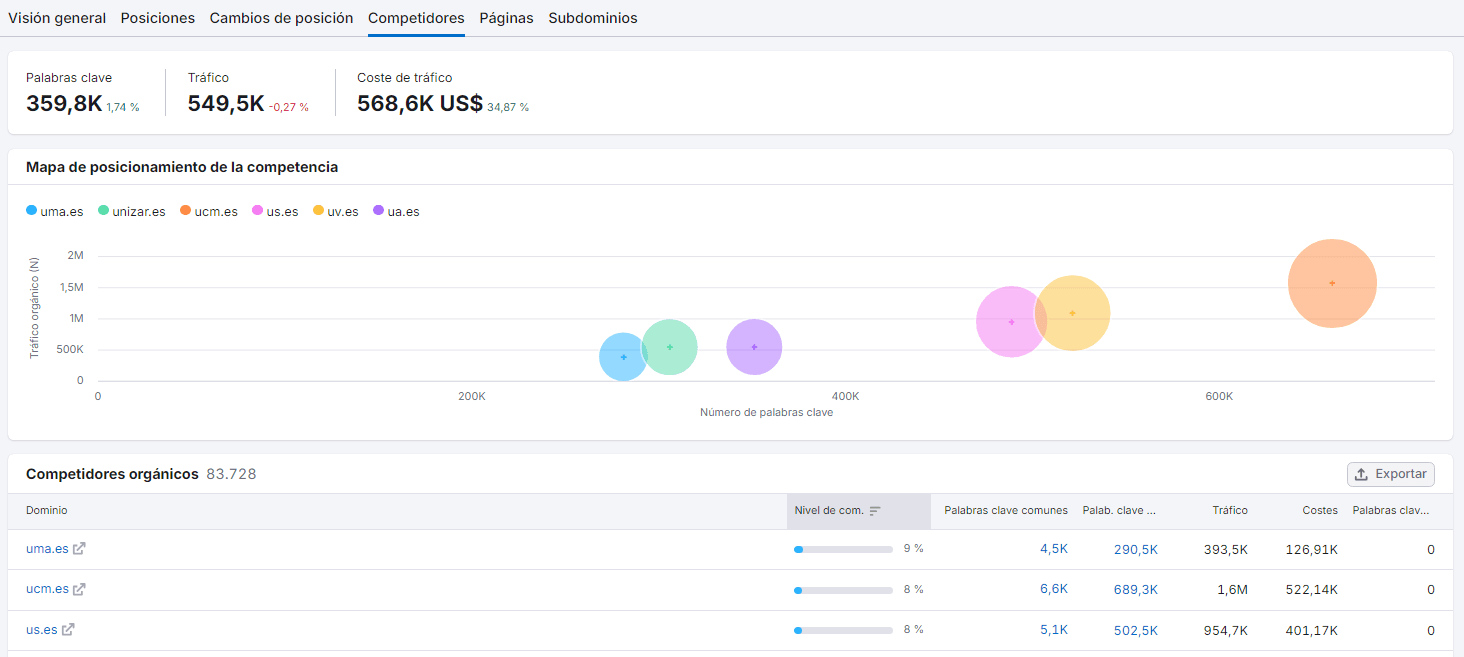The image size is (1464, 657).
Task: Sort by Palabras clave comunes column
Action: (1005, 511)
